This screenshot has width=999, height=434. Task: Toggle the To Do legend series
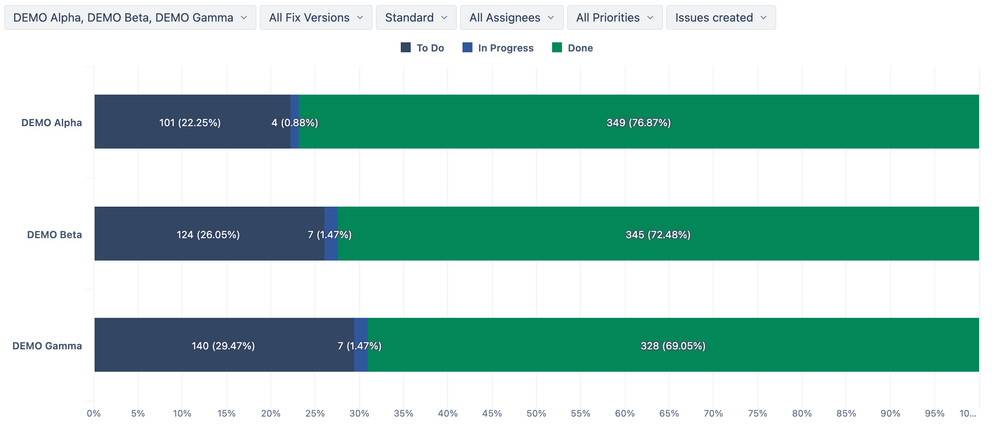422,48
